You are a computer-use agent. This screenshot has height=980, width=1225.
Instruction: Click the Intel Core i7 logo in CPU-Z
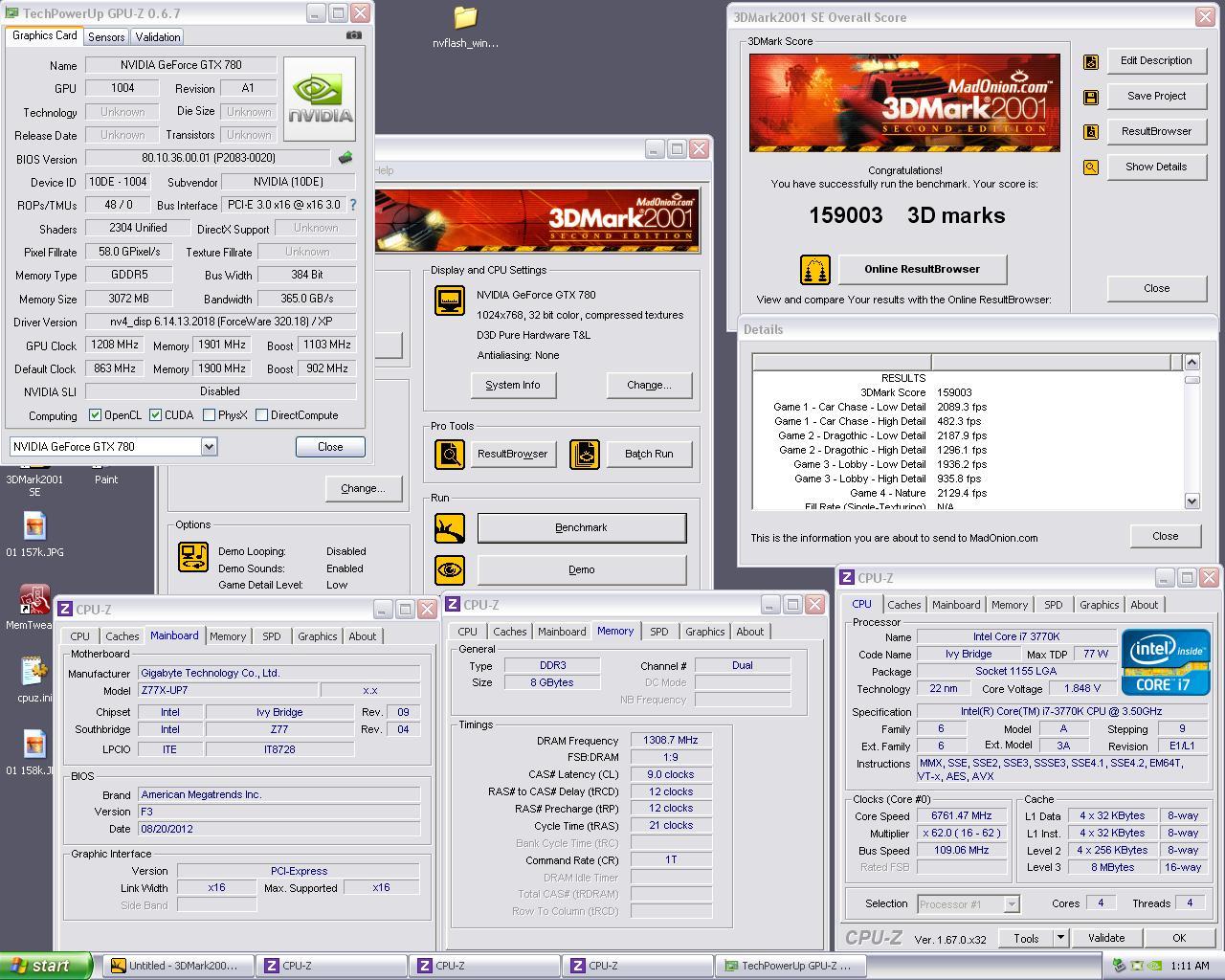(x=1166, y=662)
